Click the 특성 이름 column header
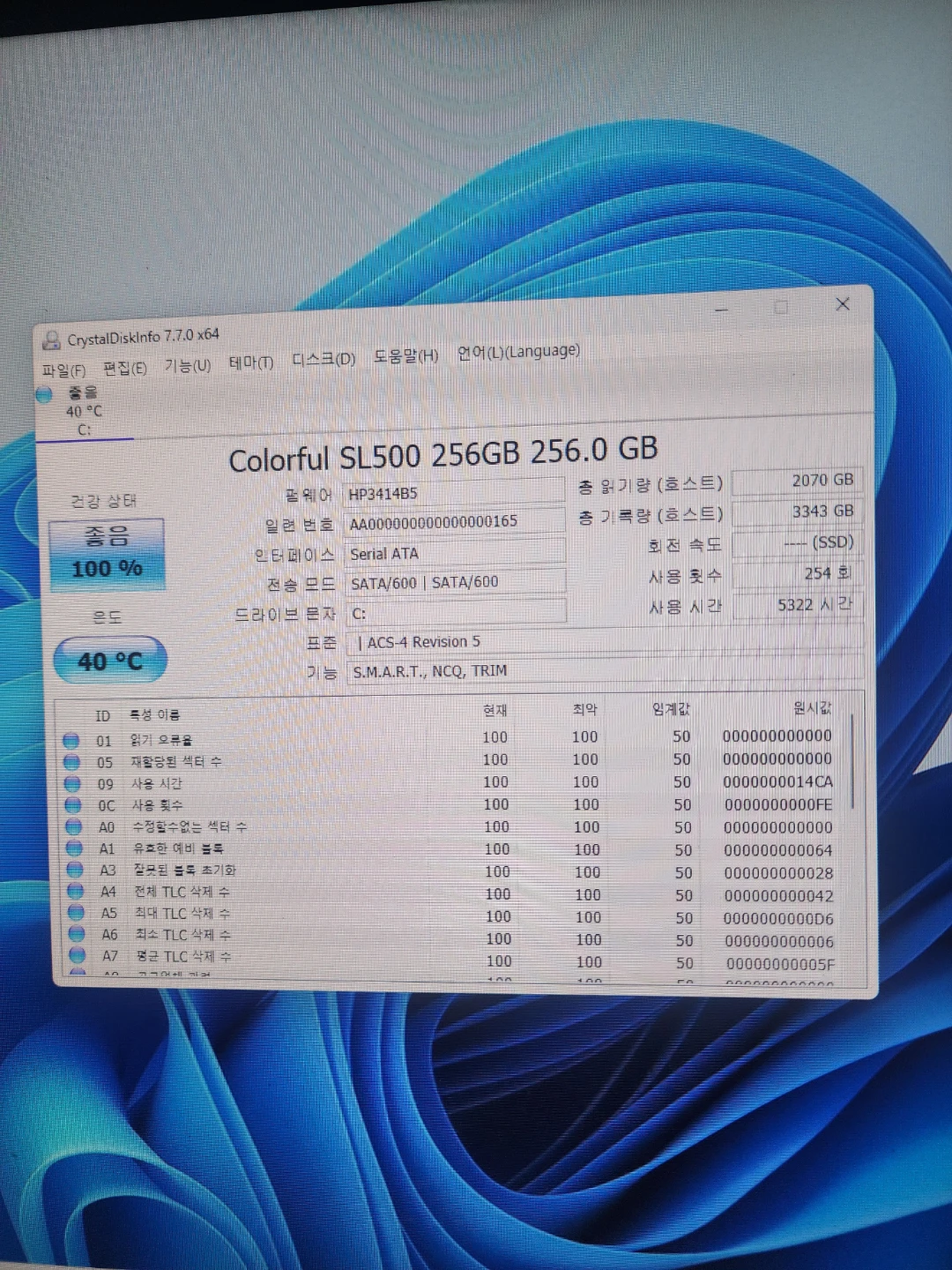The width and height of the screenshot is (952, 1270). click(x=154, y=715)
